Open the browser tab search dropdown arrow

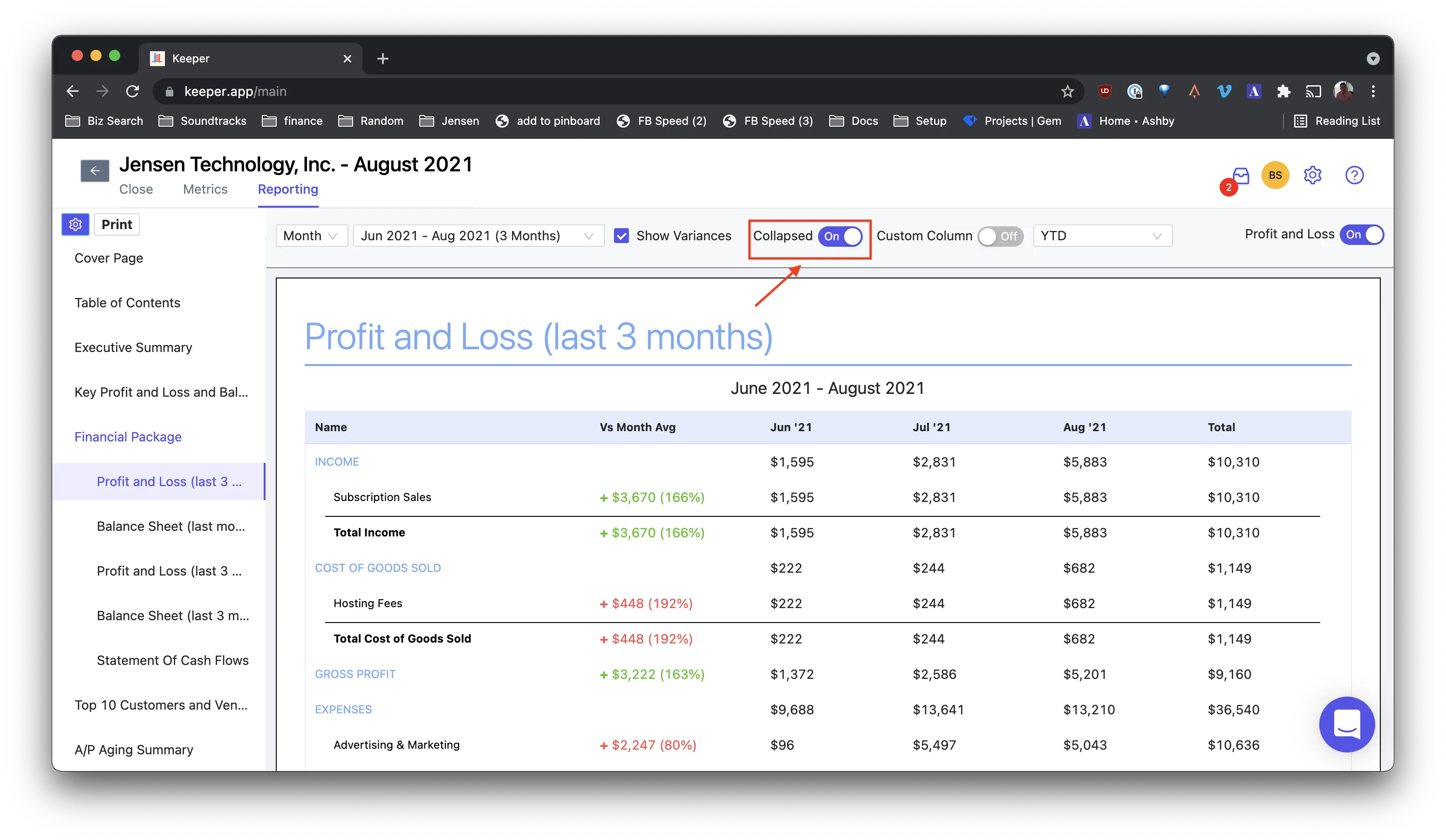pos(1372,59)
